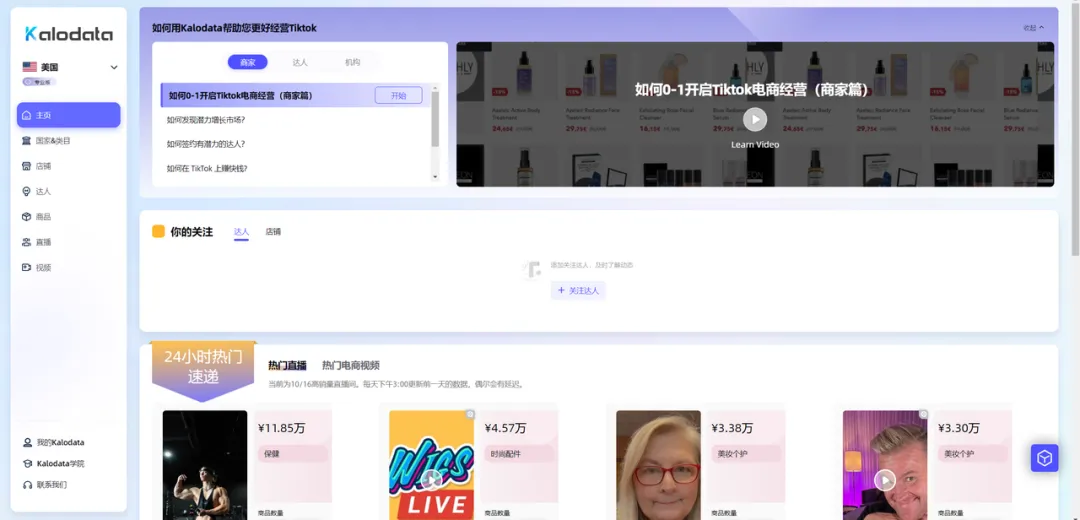This screenshot has width=1080, height=520.
Task: Open Kalodata学院 link
Action: [61, 464]
